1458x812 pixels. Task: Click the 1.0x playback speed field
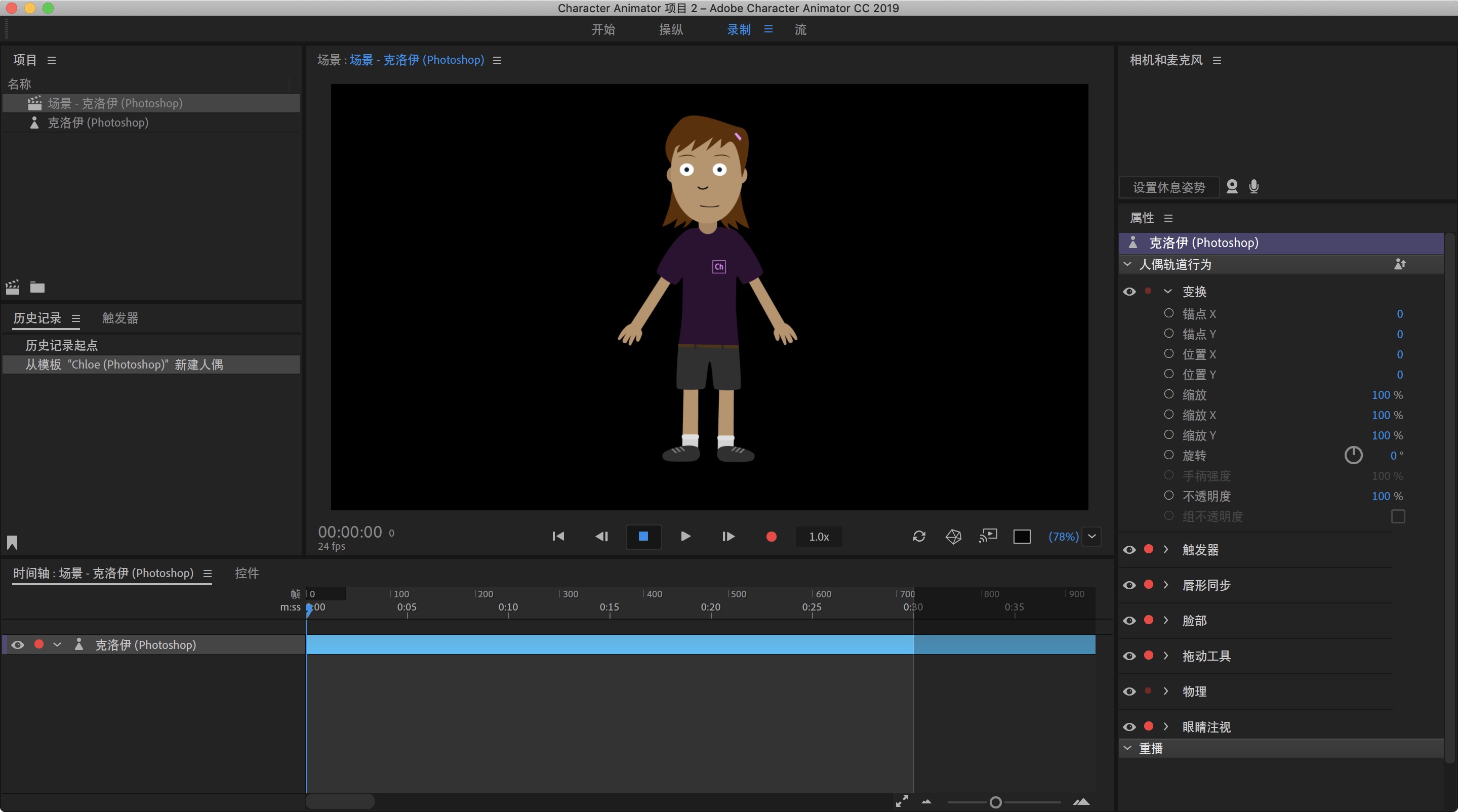click(819, 537)
